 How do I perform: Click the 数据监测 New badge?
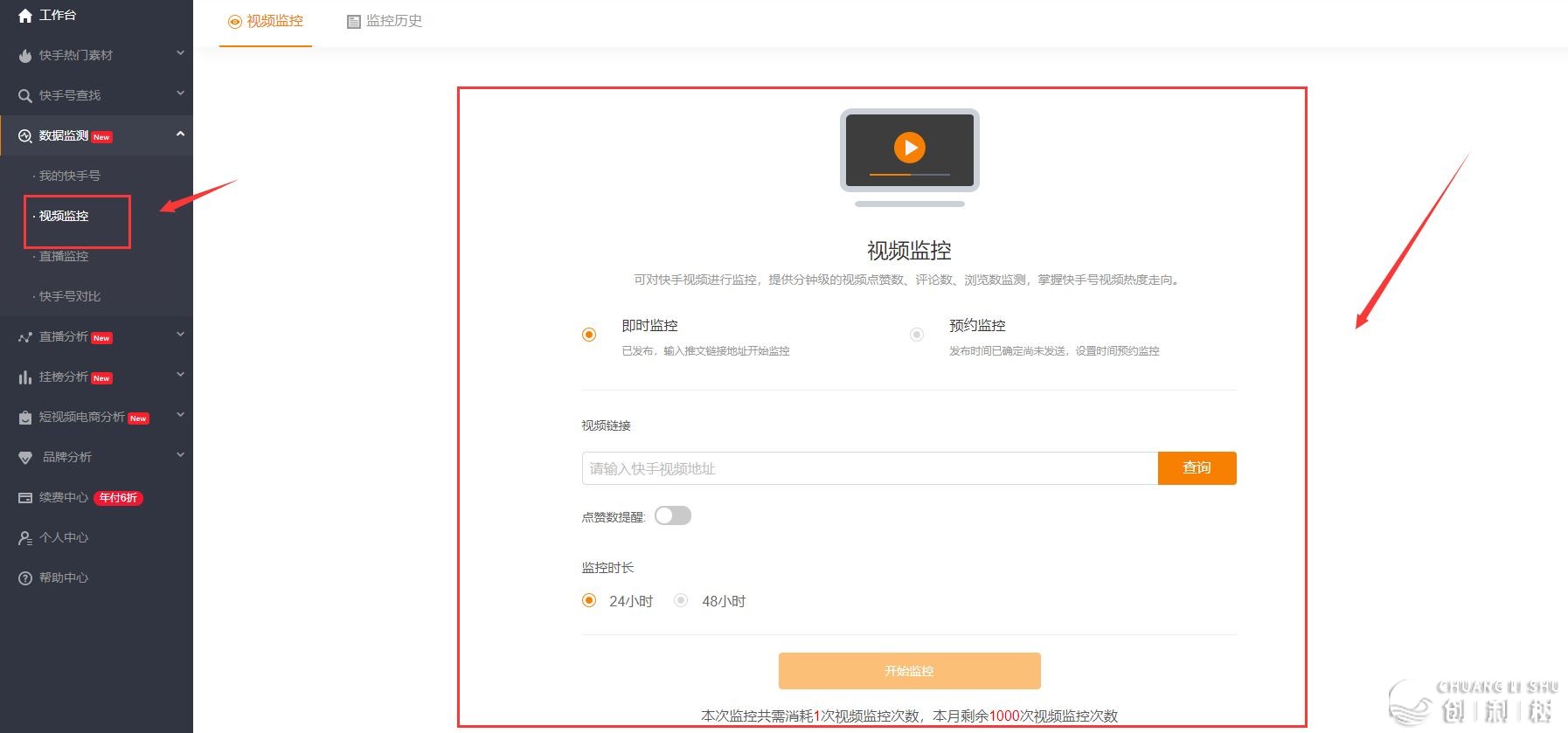pos(101,137)
